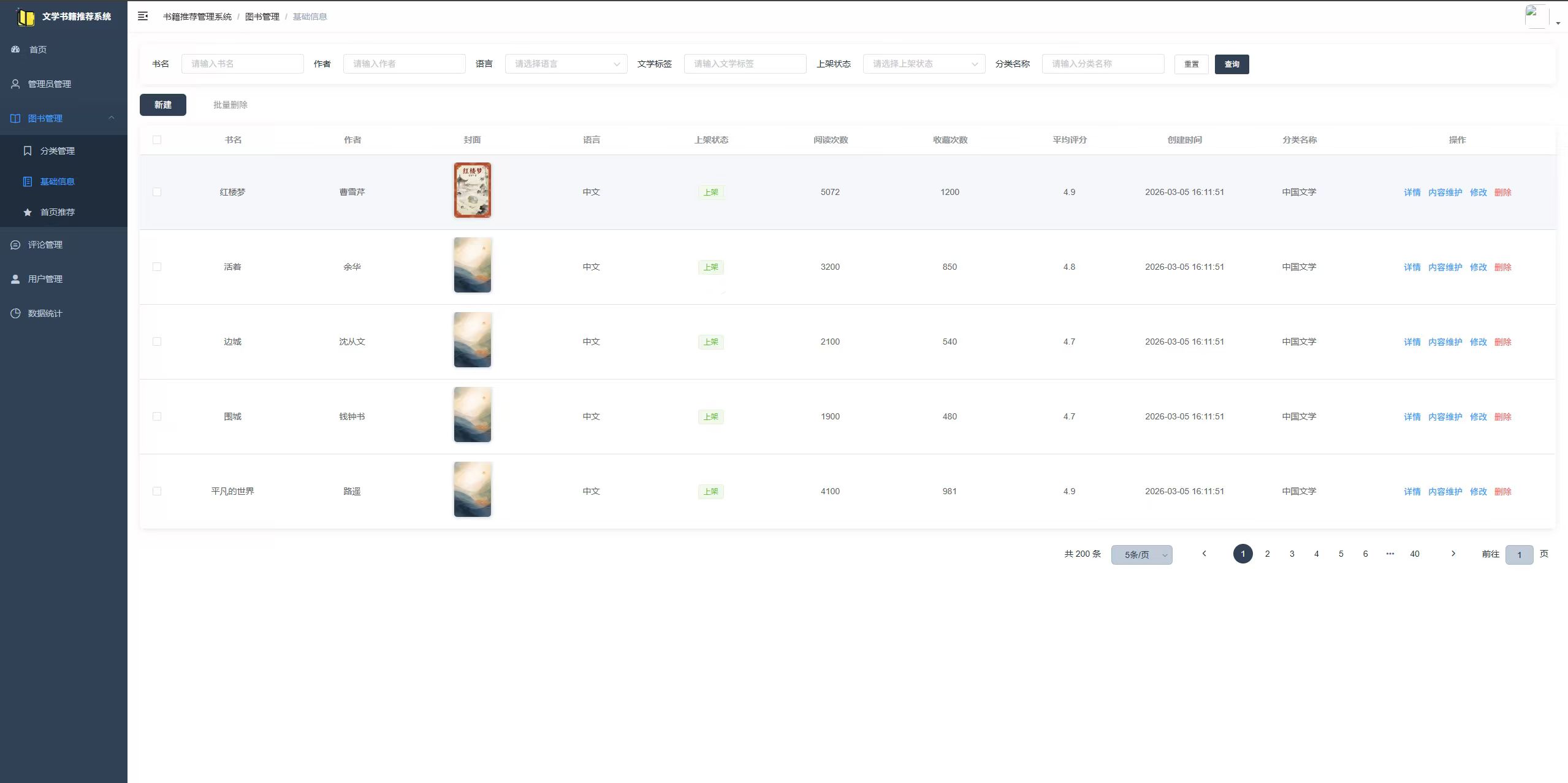Focus the 书名 search input
Viewport: 1568px width, 783px height.
click(242, 64)
